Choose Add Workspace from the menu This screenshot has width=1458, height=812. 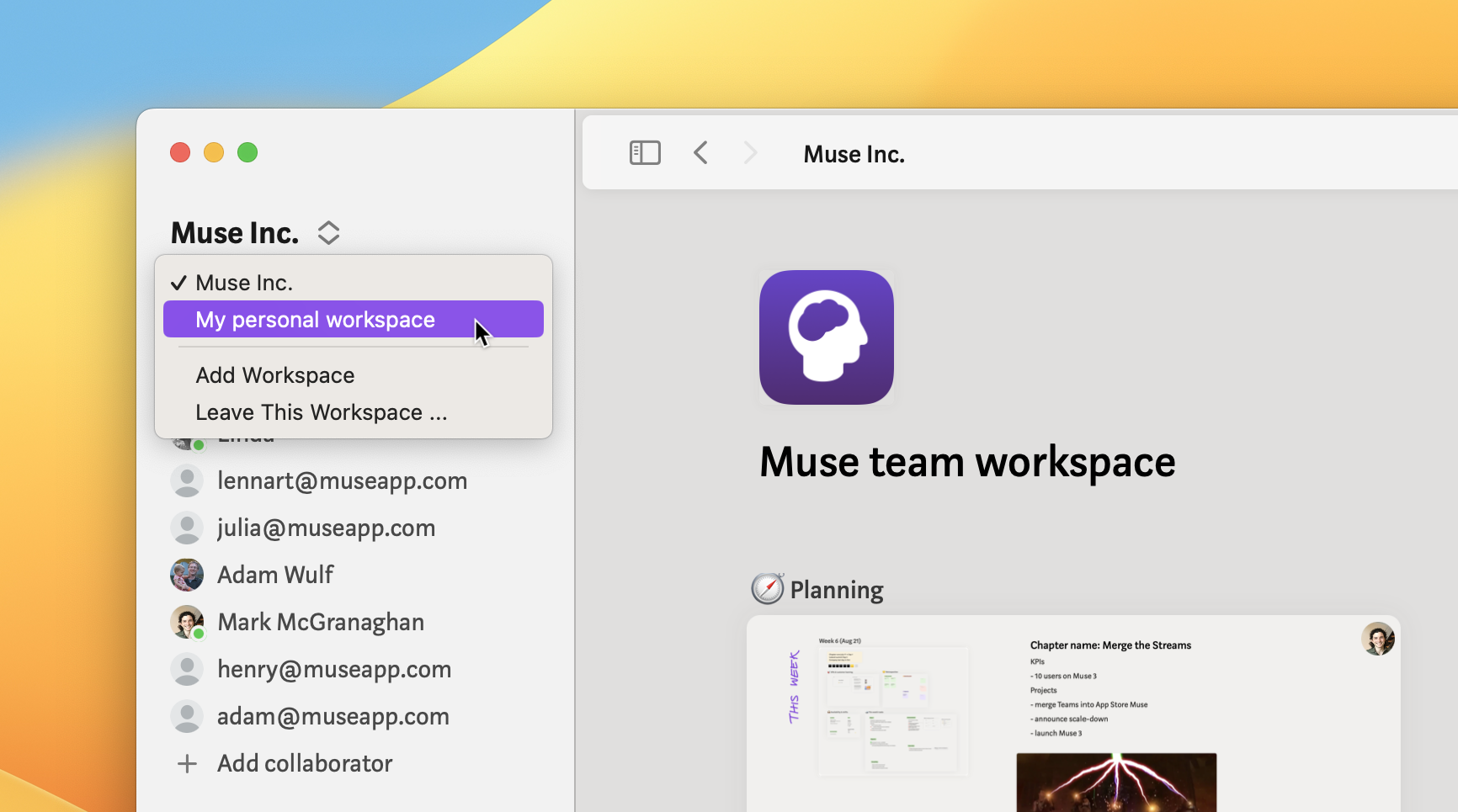pos(354,375)
